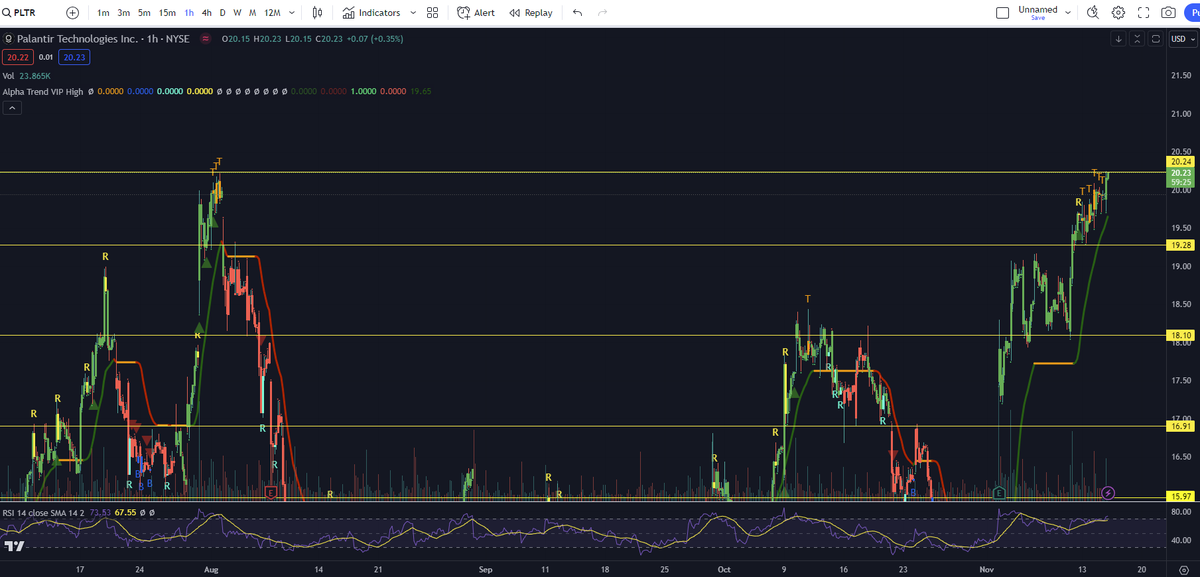The width and height of the screenshot is (1200, 577).
Task: Redo the chart action
Action: pos(602,13)
